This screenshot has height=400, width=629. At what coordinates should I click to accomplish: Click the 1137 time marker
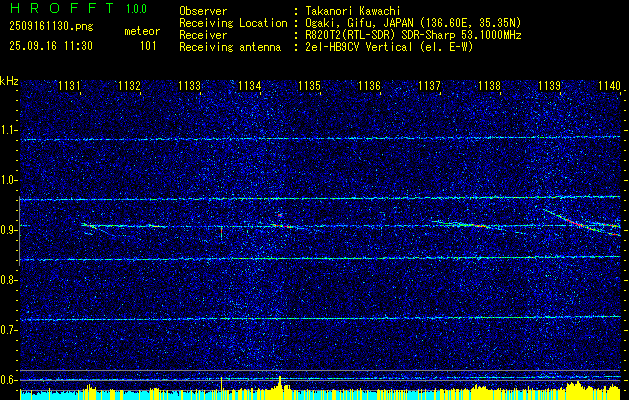tap(429, 86)
